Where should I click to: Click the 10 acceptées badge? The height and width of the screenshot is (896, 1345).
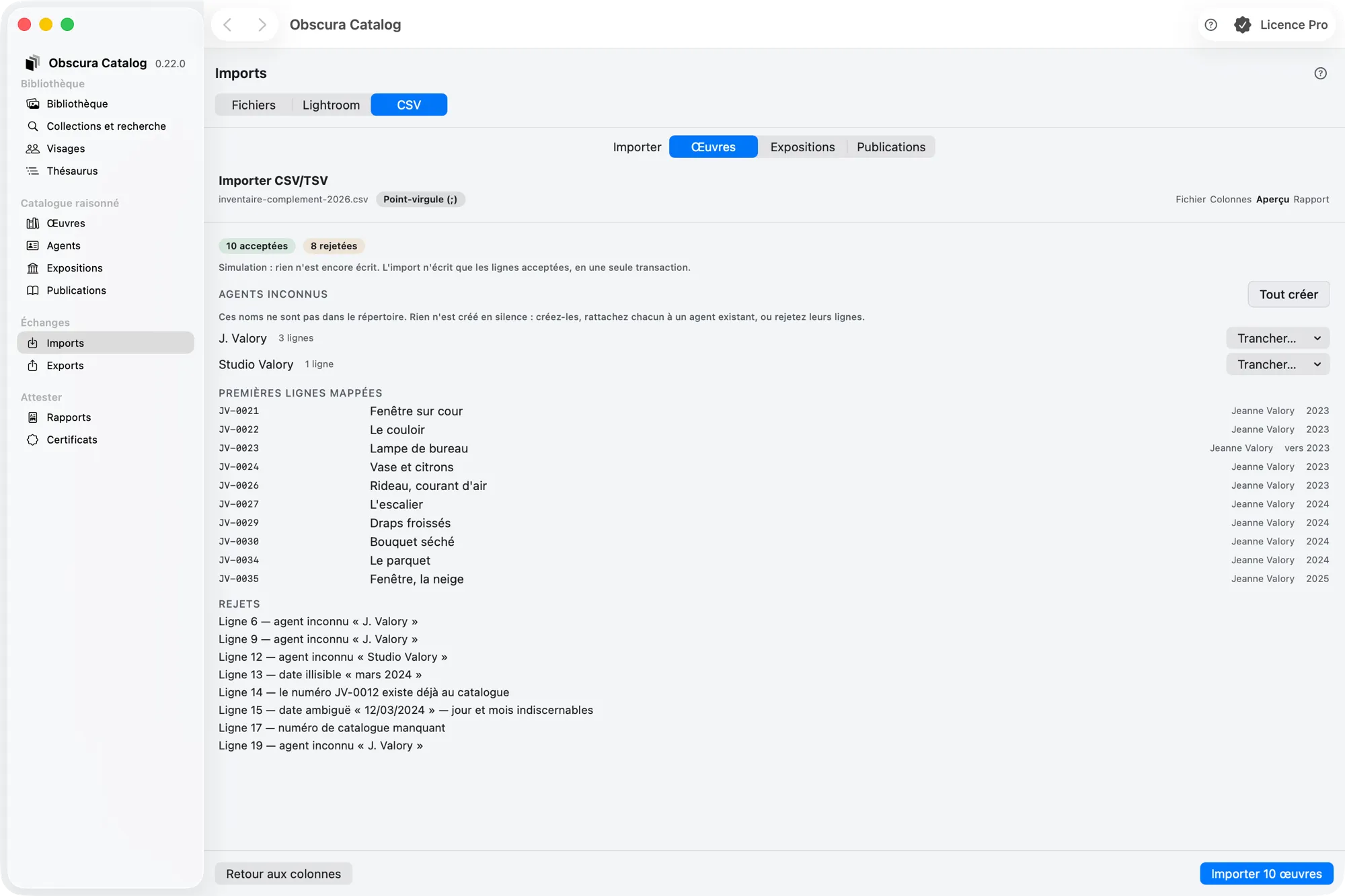point(257,246)
